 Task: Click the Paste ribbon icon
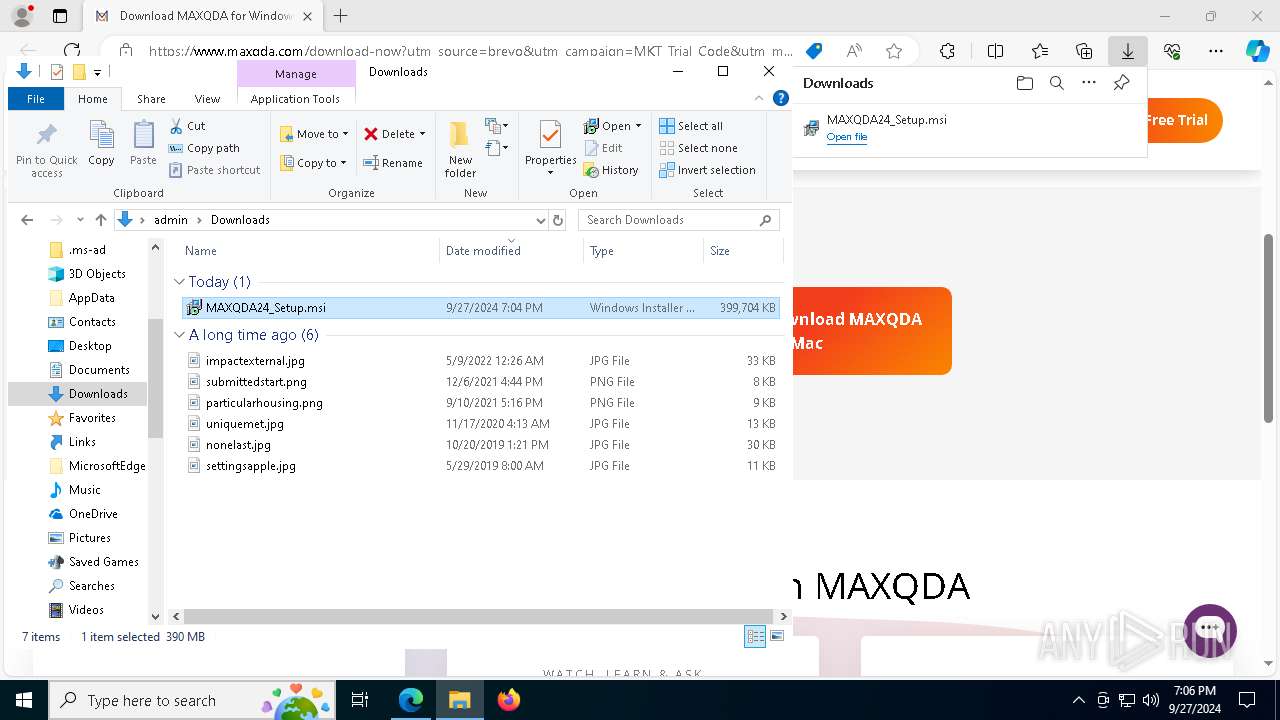pyautogui.click(x=143, y=144)
